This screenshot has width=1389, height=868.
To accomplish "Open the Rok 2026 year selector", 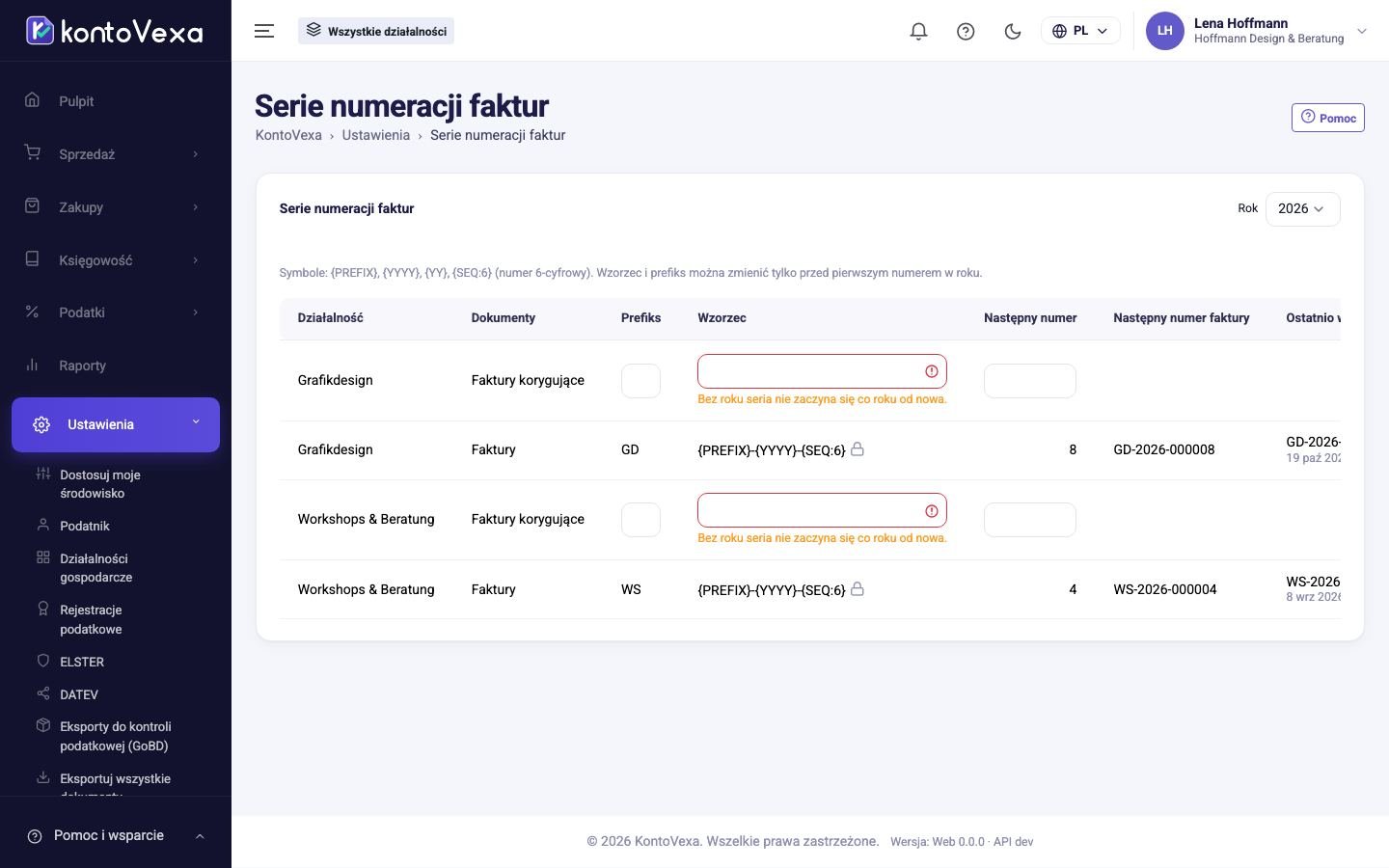I will 1302,209.
